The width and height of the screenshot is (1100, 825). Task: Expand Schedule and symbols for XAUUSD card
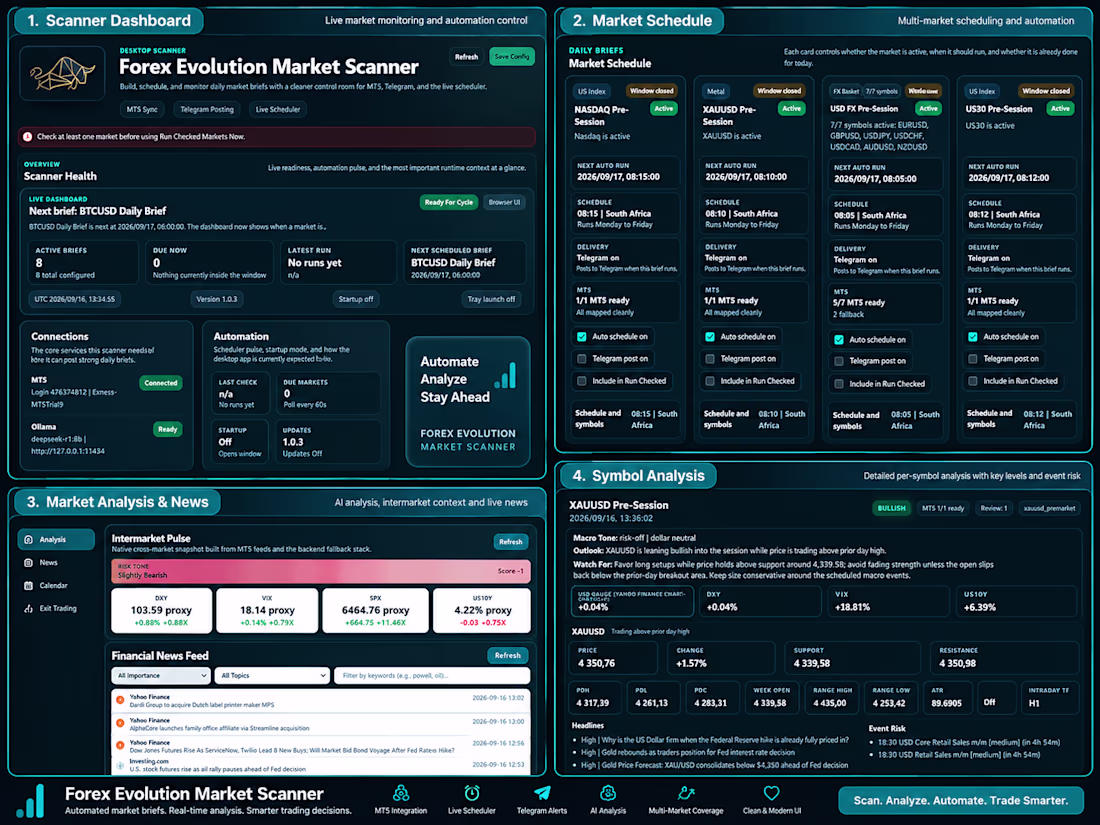[754, 420]
